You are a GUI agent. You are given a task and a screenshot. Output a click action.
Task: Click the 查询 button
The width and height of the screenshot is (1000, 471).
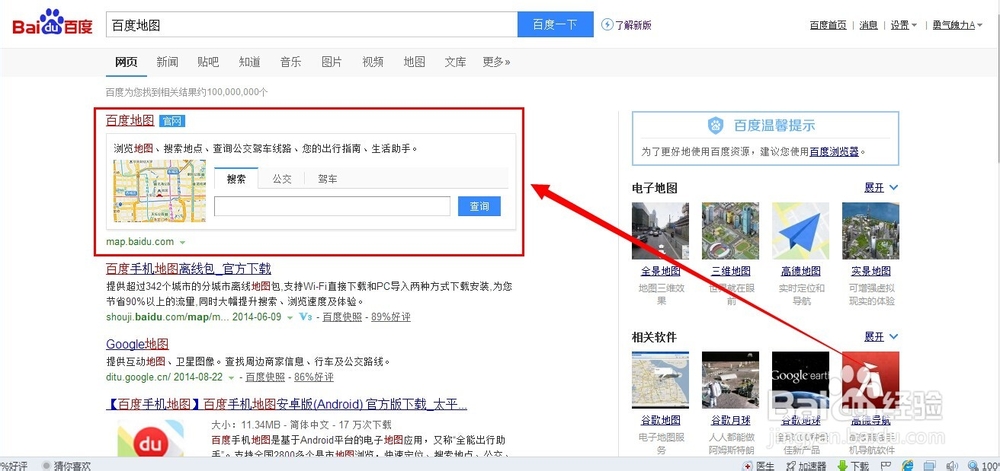tap(480, 206)
